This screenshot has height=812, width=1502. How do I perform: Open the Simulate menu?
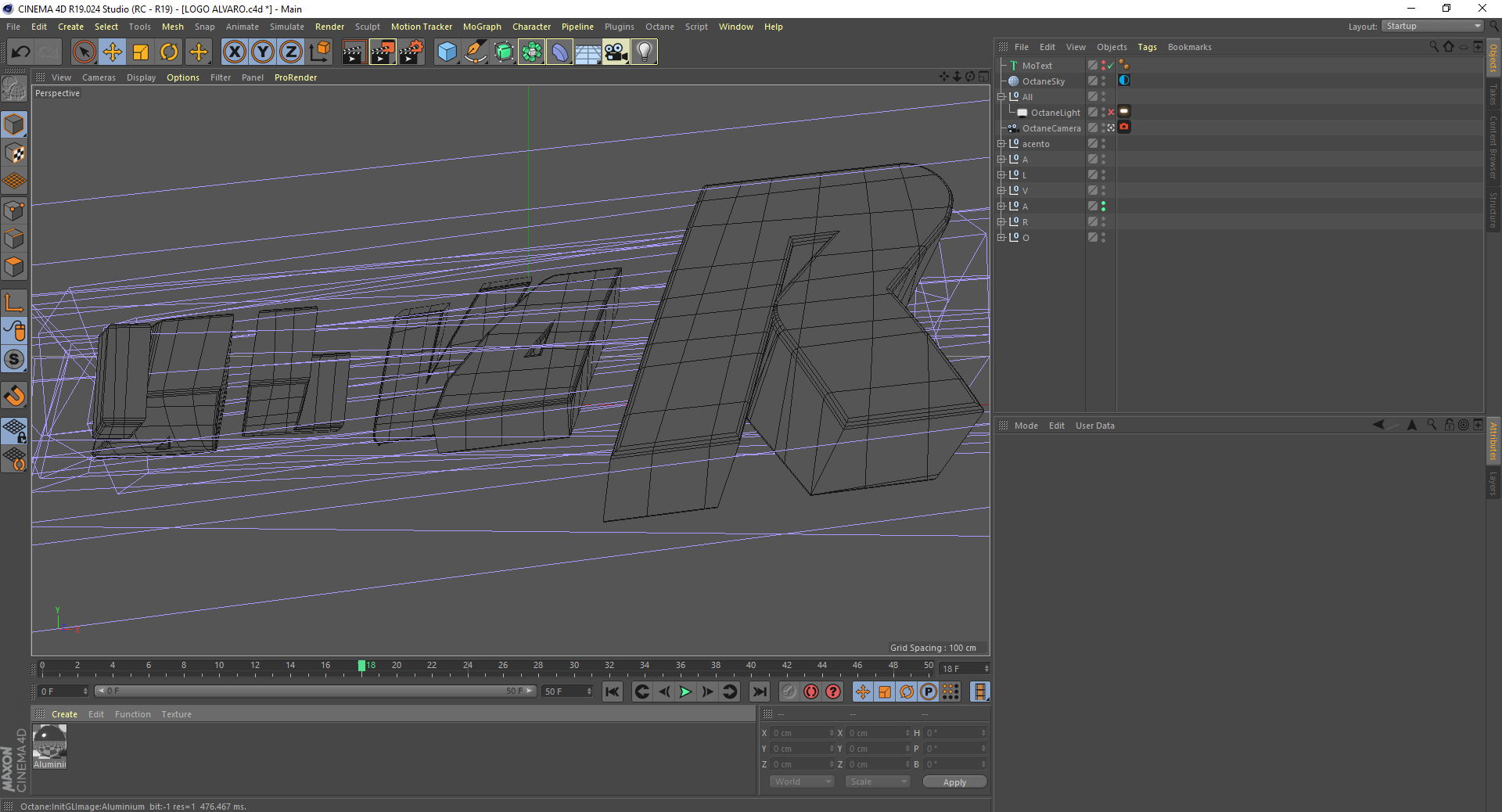coord(287,27)
